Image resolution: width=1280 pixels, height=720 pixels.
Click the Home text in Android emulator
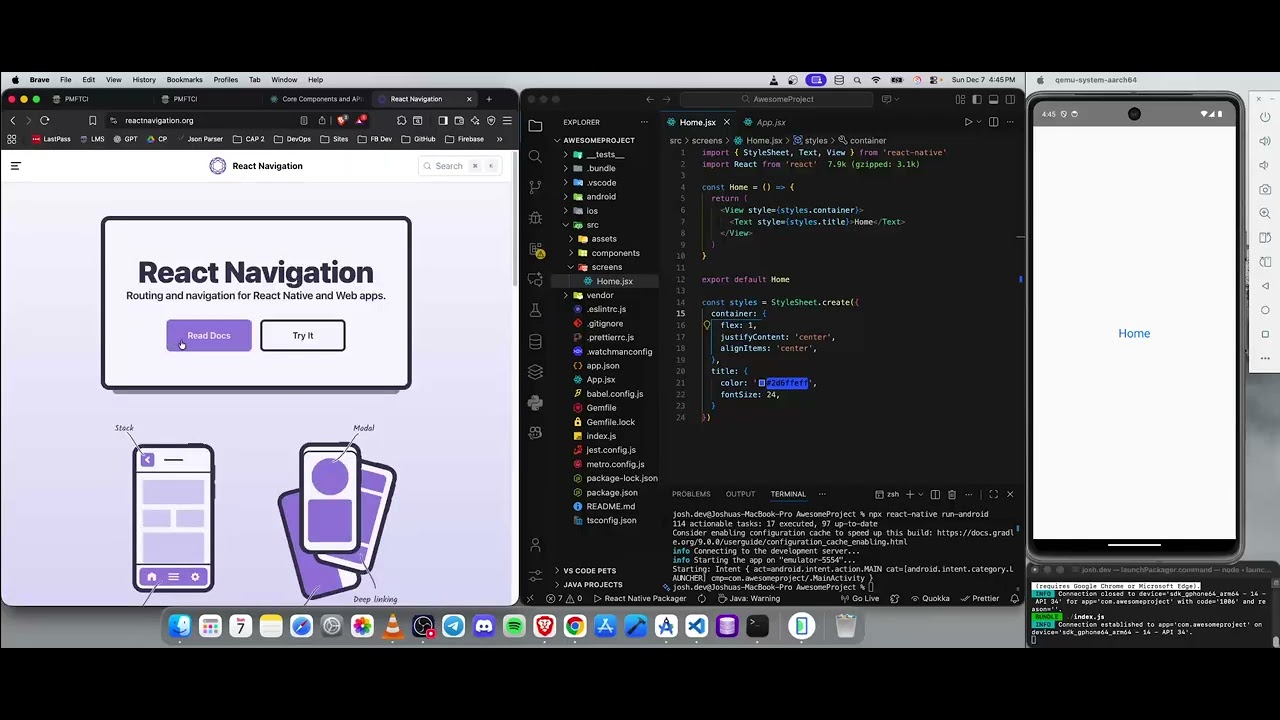(1134, 334)
